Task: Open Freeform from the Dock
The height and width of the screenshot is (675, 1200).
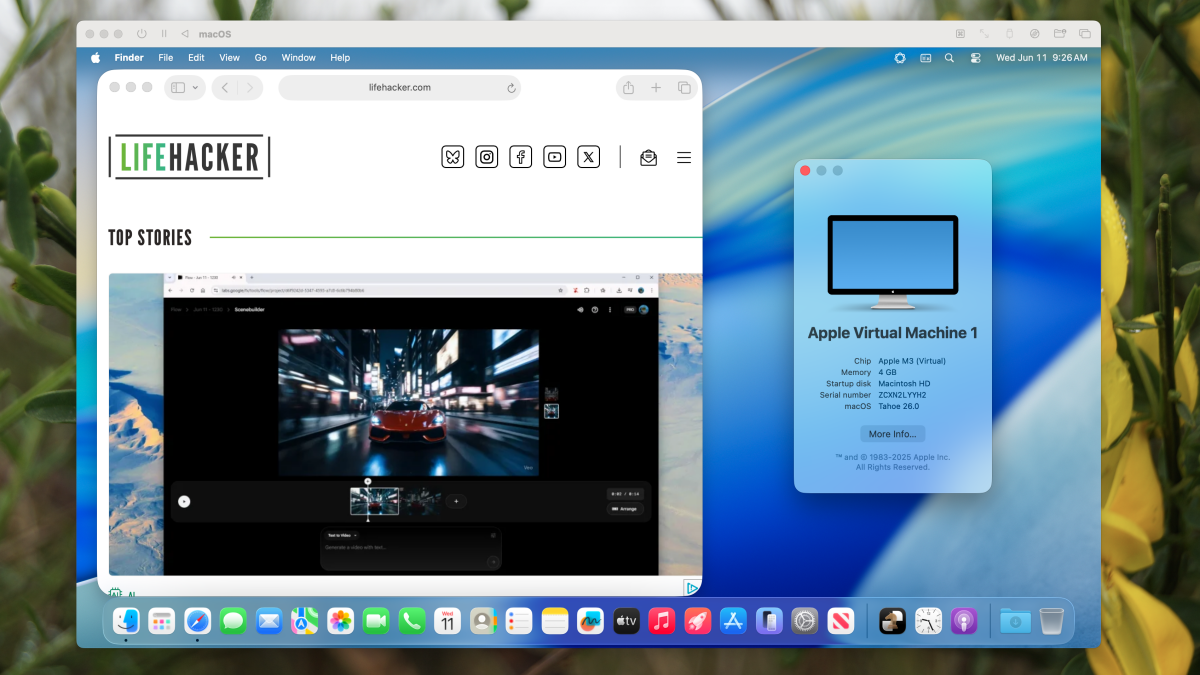Action: (590, 621)
